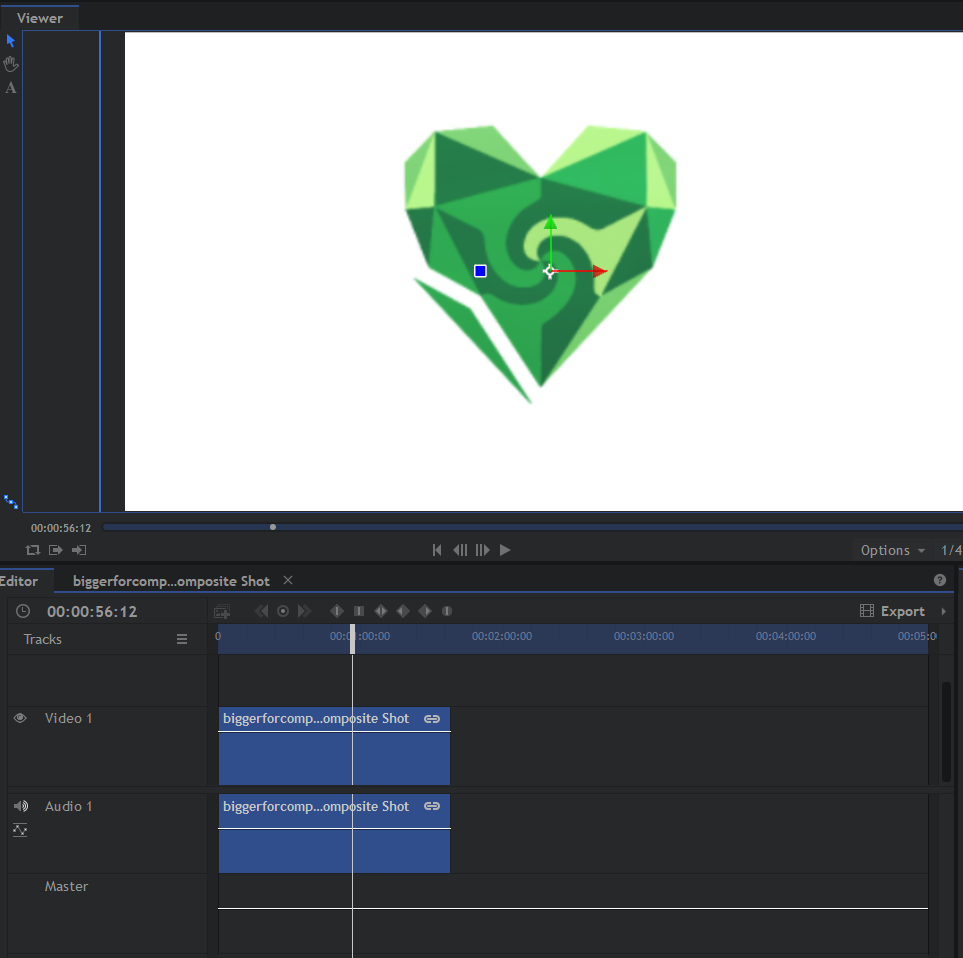963x958 pixels.
Task: Mute the Audio 1 track
Action: point(20,806)
